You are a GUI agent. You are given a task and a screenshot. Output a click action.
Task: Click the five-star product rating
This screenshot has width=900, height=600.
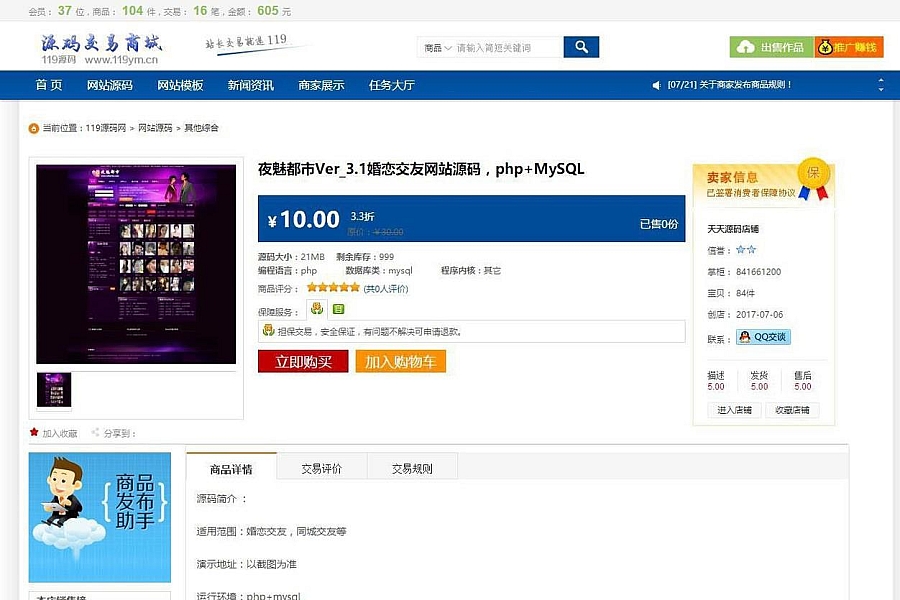click(x=333, y=288)
